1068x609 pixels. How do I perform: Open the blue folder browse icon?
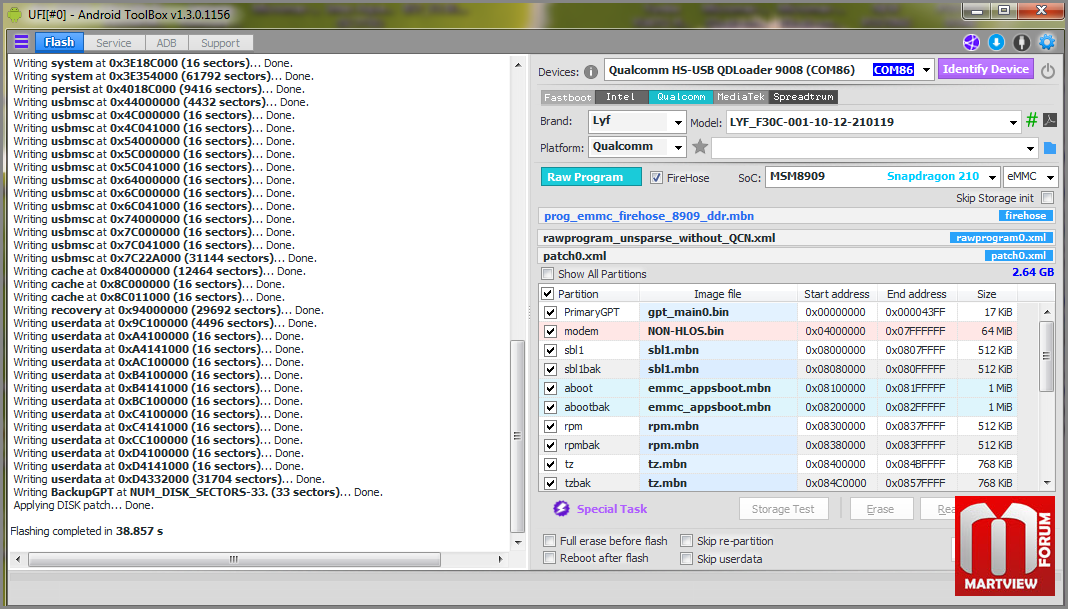pos(1050,147)
